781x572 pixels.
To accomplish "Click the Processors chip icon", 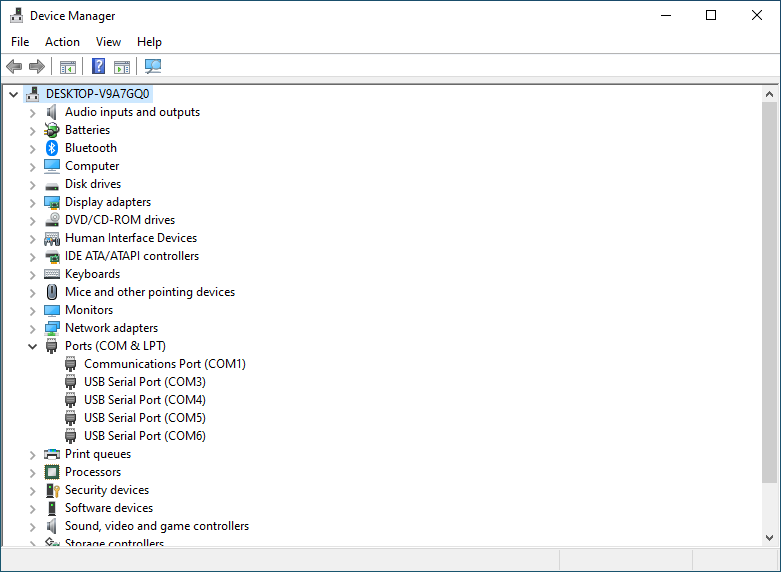I will point(52,472).
